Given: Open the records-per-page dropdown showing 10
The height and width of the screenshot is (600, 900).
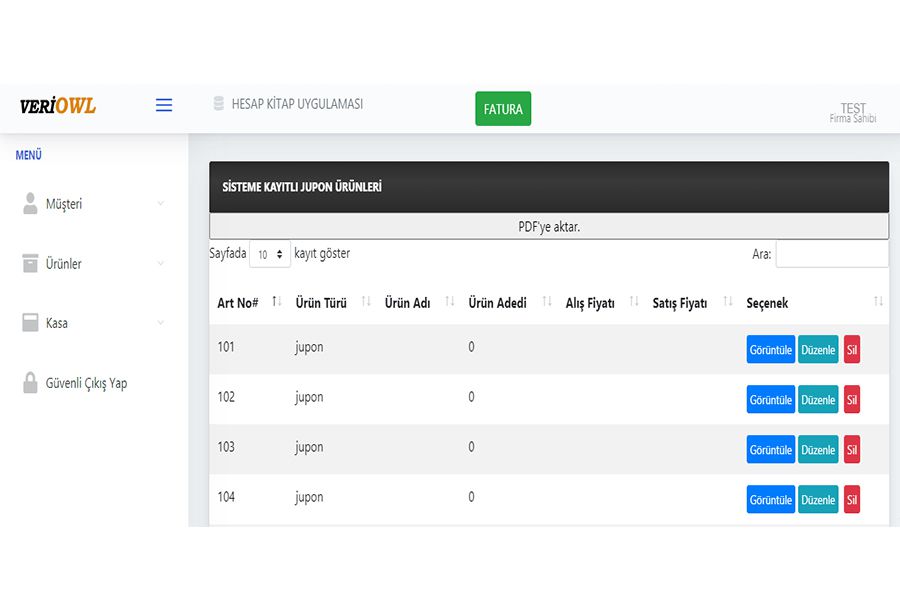Looking at the screenshot, I should [270, 254].
